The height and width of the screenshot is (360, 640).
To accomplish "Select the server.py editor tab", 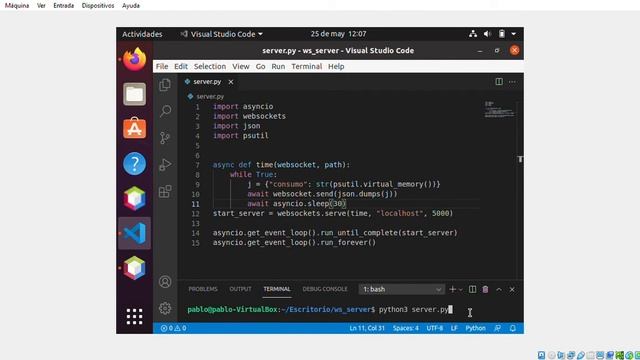I will pyautogui.click(x=207, y=82).
